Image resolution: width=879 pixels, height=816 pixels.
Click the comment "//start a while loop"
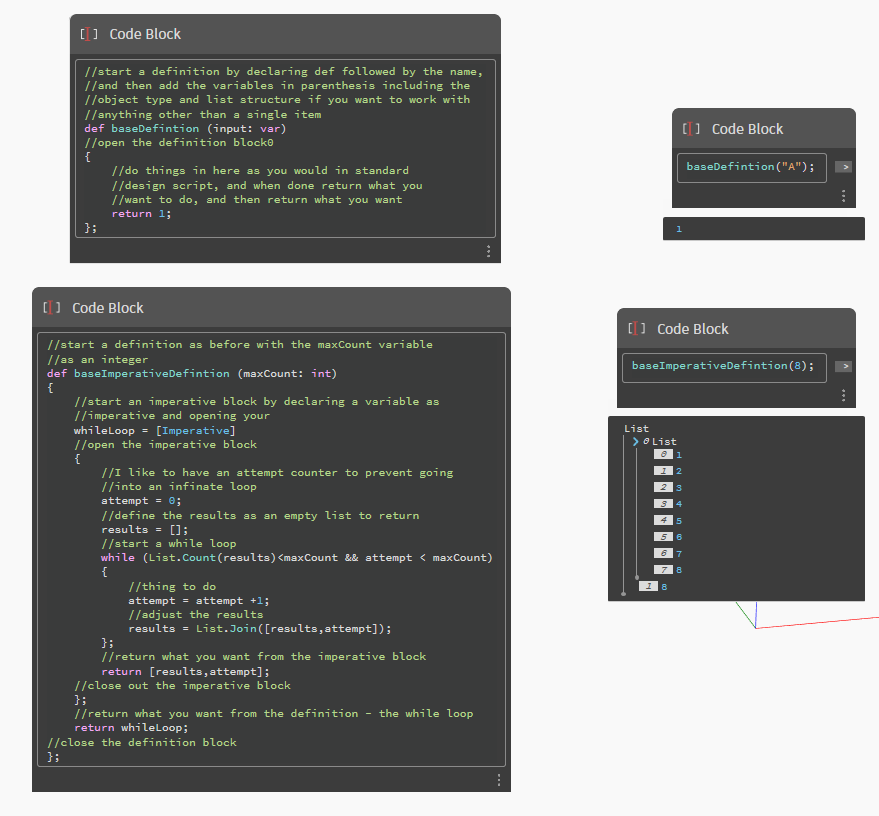click(x=169, y=544)
